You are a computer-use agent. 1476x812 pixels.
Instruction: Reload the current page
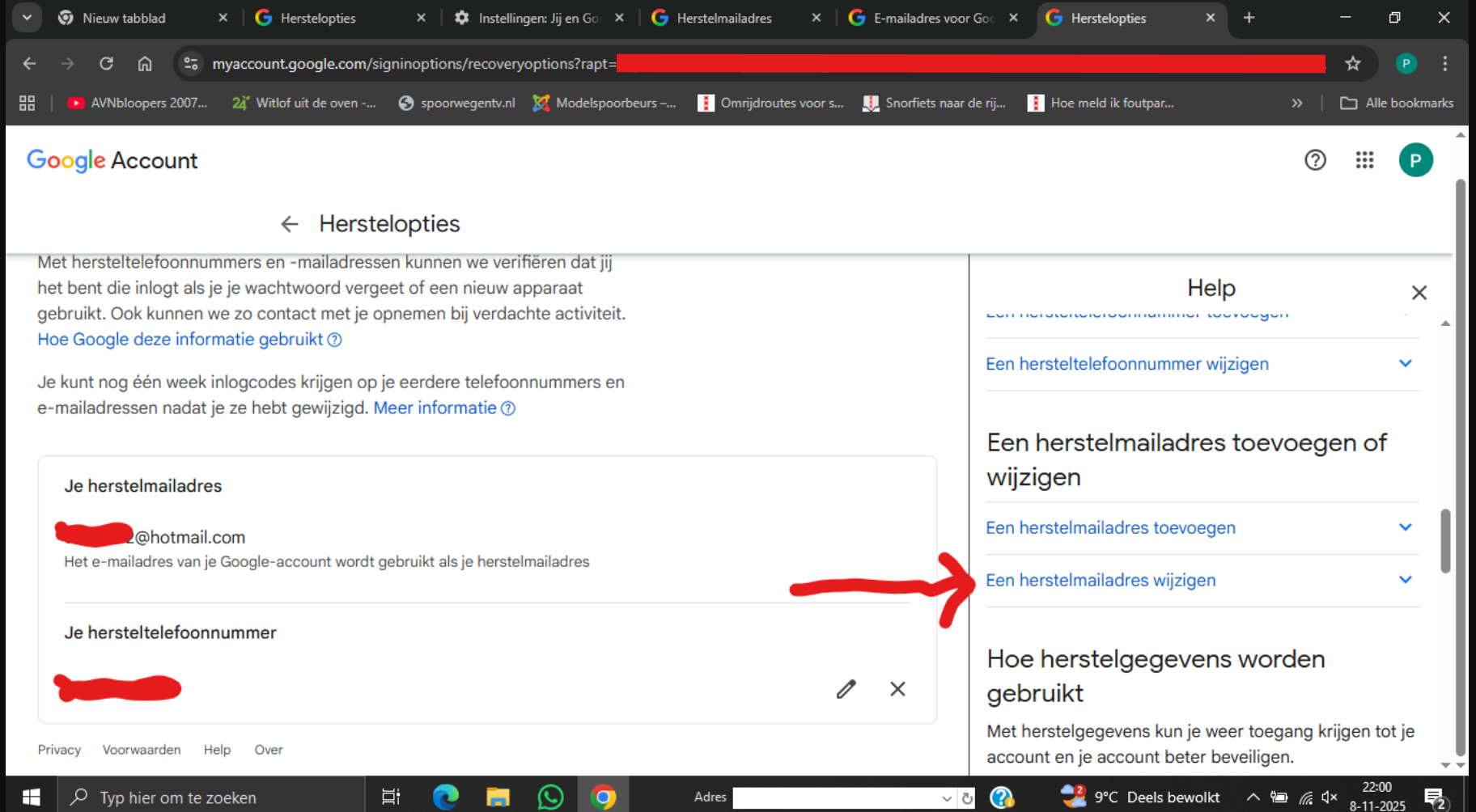pyautogui.click(x=106, y=63)
